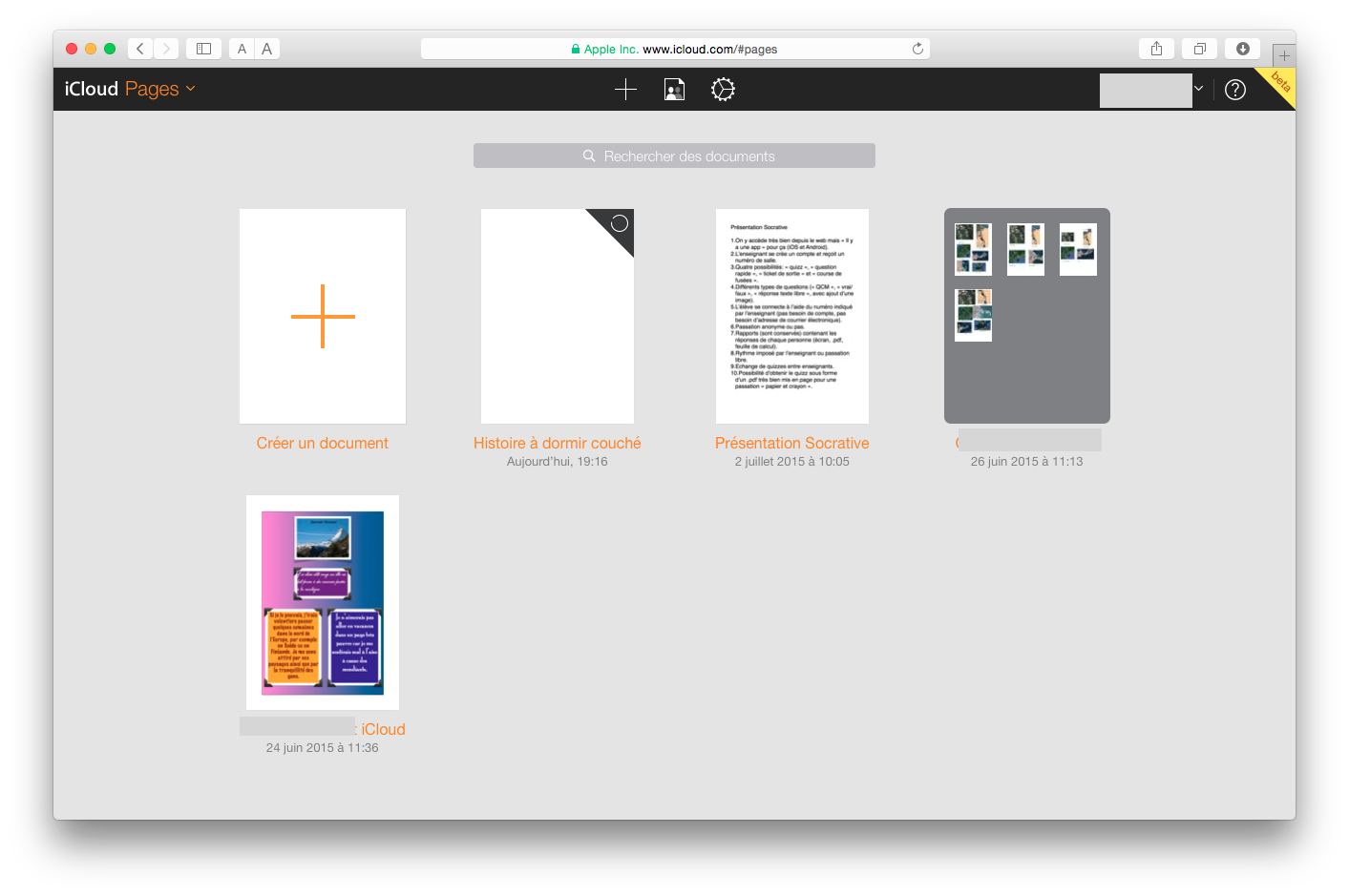This screenshot has width=1349, height=896.
Task: Open the gear settings icon in the toolbar
Action: tap(723, 90)
